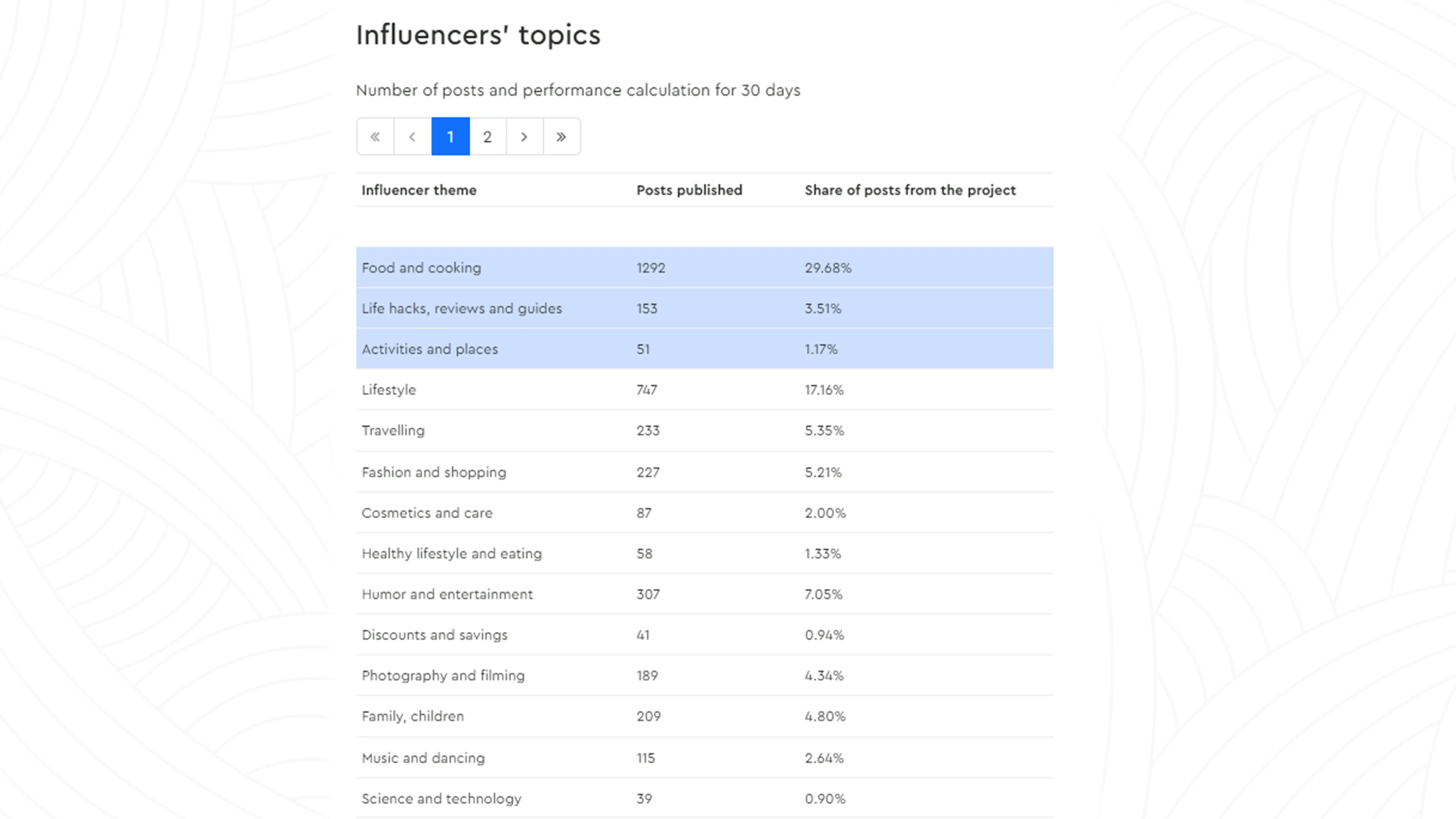Sort by Influencer theme column header

click(x=419, y=190)
